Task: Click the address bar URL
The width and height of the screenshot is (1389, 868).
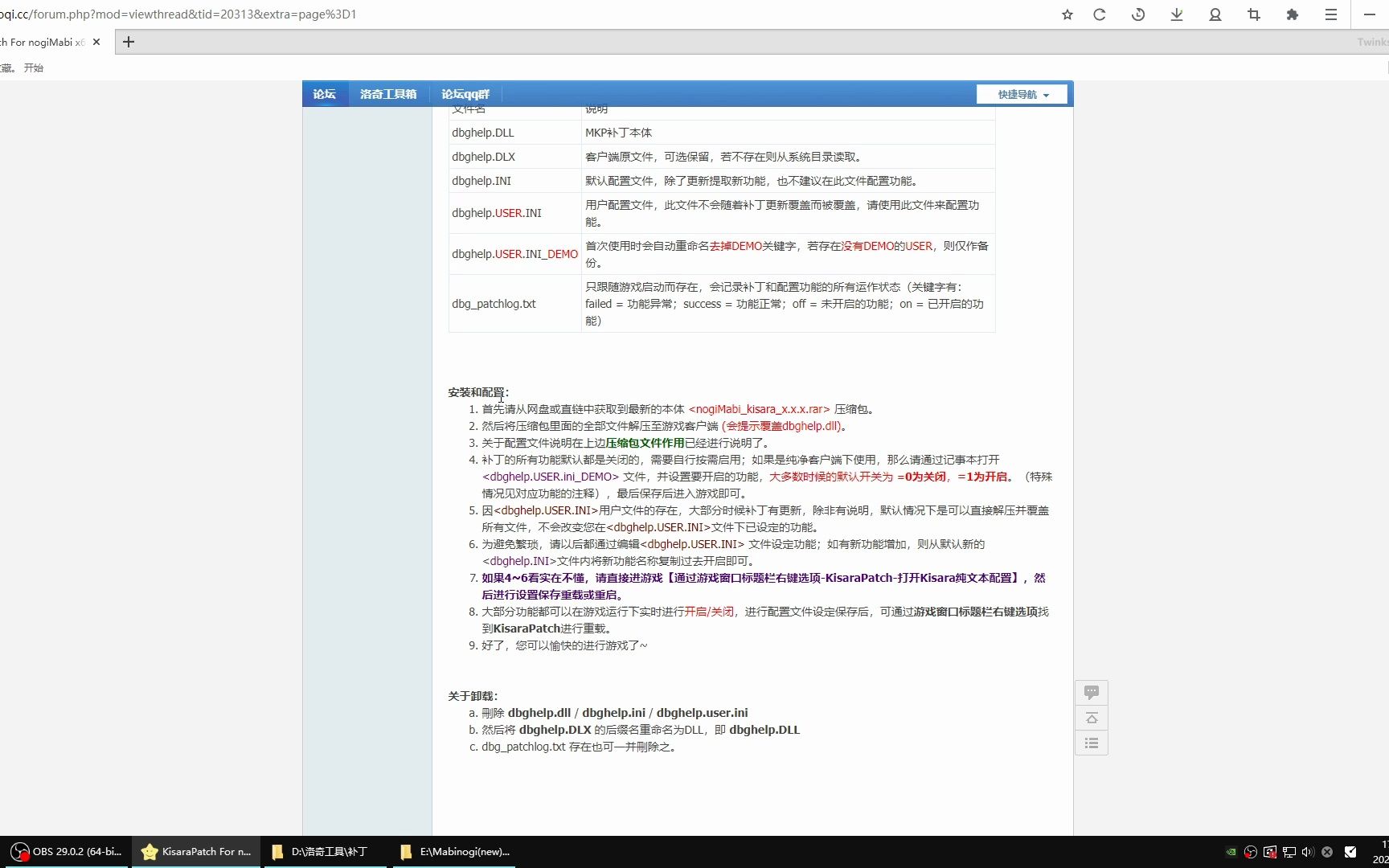Action: (178, 14)
